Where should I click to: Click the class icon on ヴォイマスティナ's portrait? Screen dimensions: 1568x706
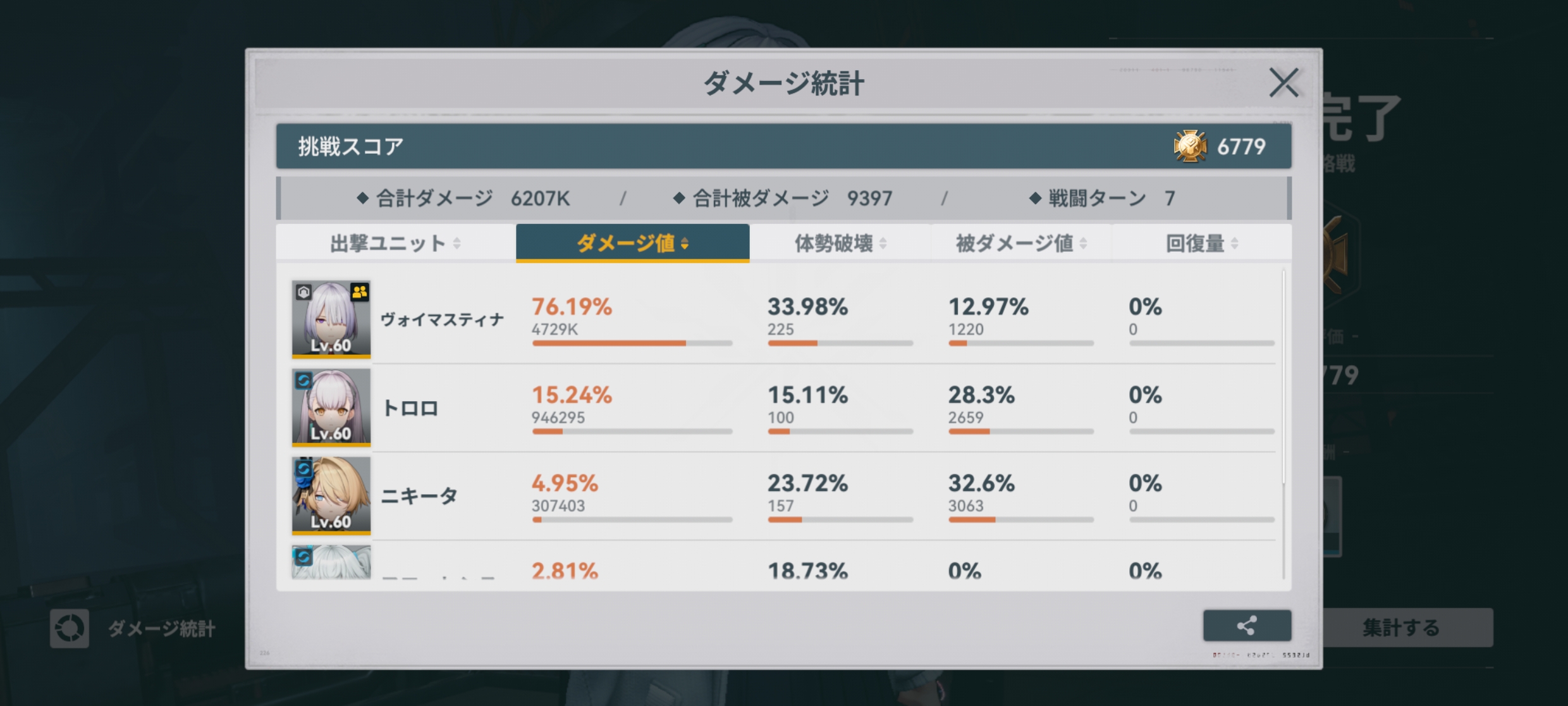tap(303, 292)
